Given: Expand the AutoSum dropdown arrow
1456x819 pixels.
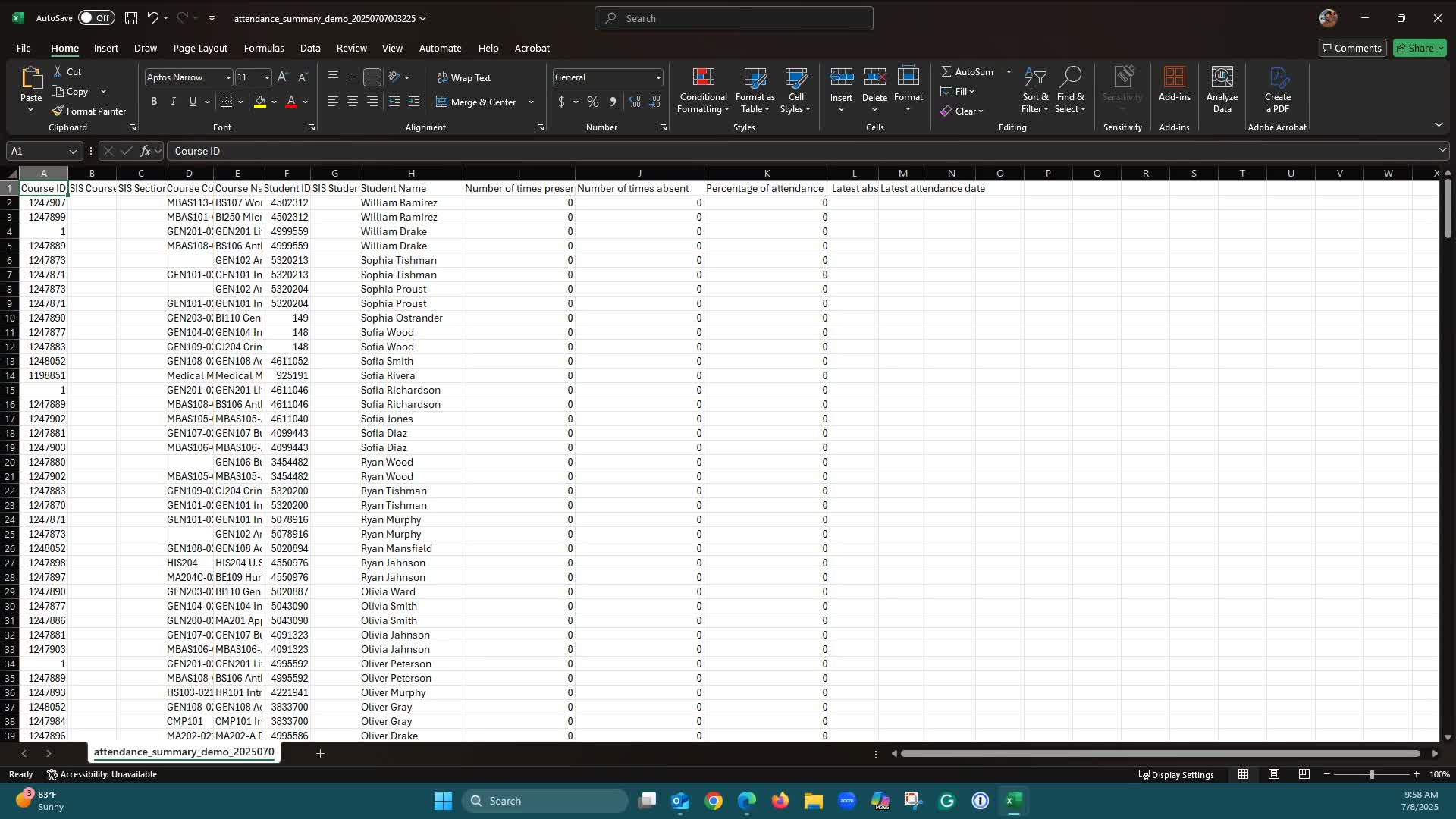Looking at the screenshot, I should 1009,71.
